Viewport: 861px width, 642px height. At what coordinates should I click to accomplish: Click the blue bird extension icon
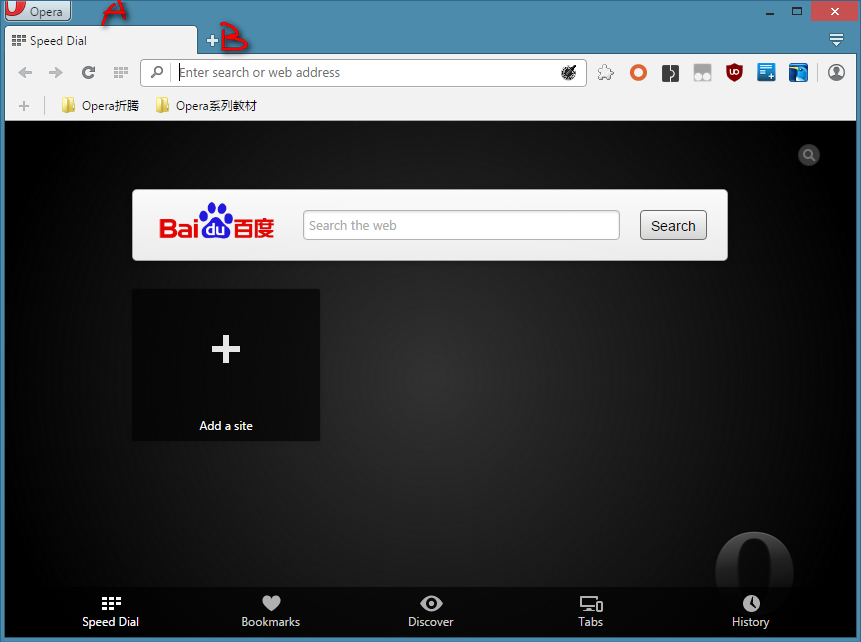(798, 72)
